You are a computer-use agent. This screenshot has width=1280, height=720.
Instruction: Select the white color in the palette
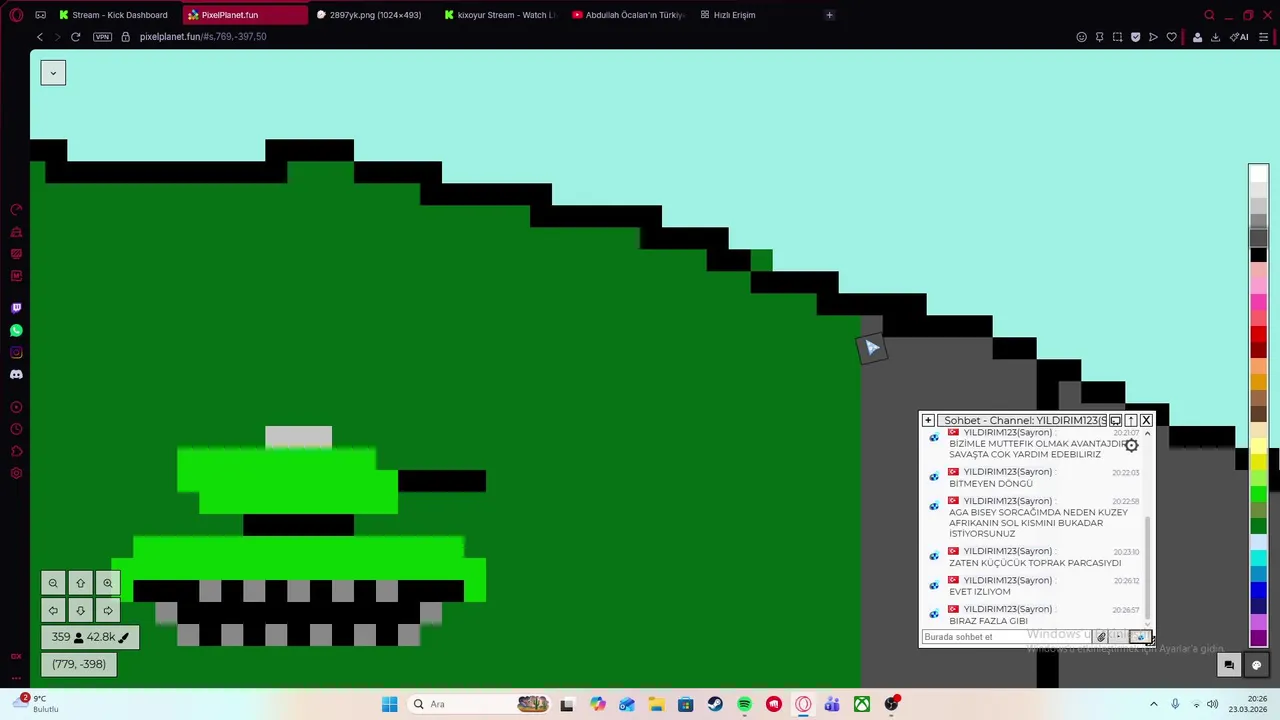click(x=1258, y=175)
